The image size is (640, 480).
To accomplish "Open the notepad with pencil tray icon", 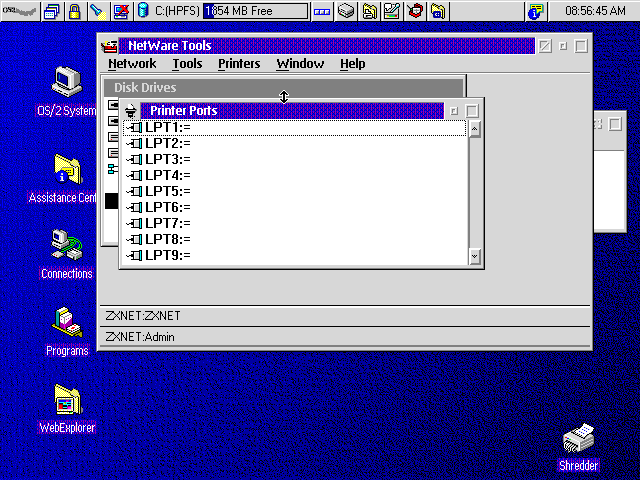I will pos(391,11).
